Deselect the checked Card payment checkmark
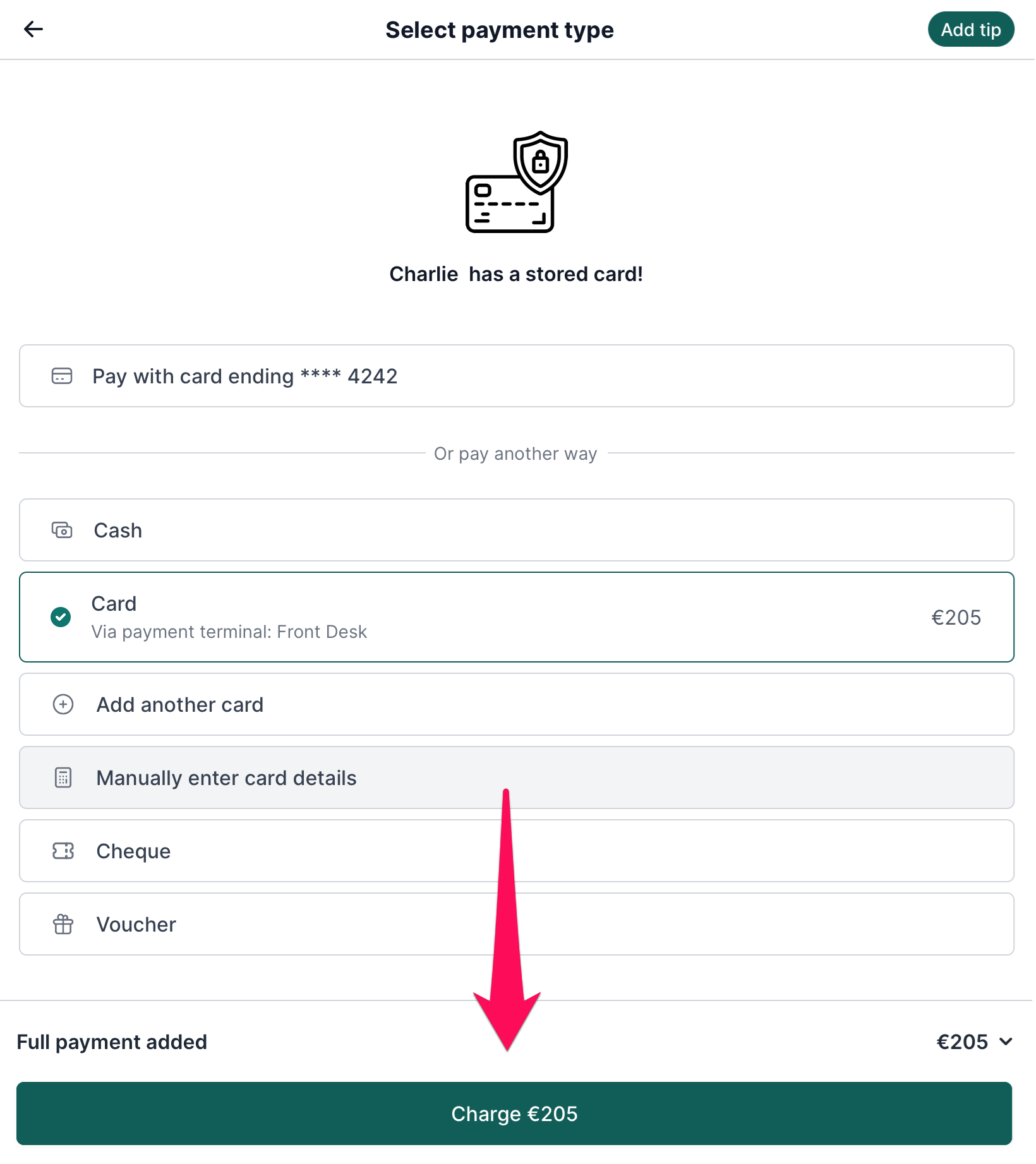Image resolution: width=1036 pixels, height=1164 pixels. click(x=61, y=617)
